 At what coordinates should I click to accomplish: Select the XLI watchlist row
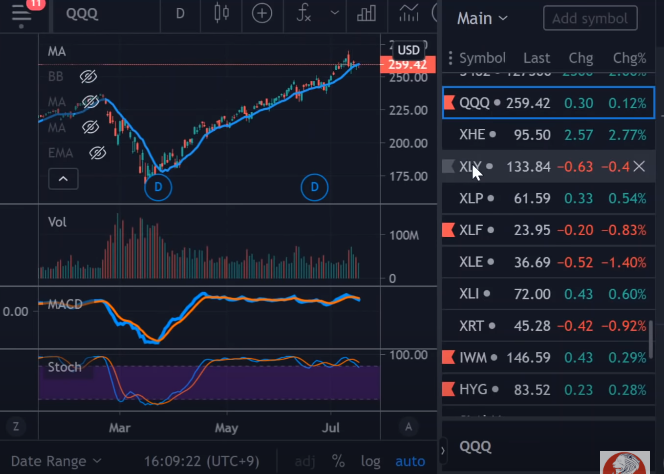(x=548, y=294)
